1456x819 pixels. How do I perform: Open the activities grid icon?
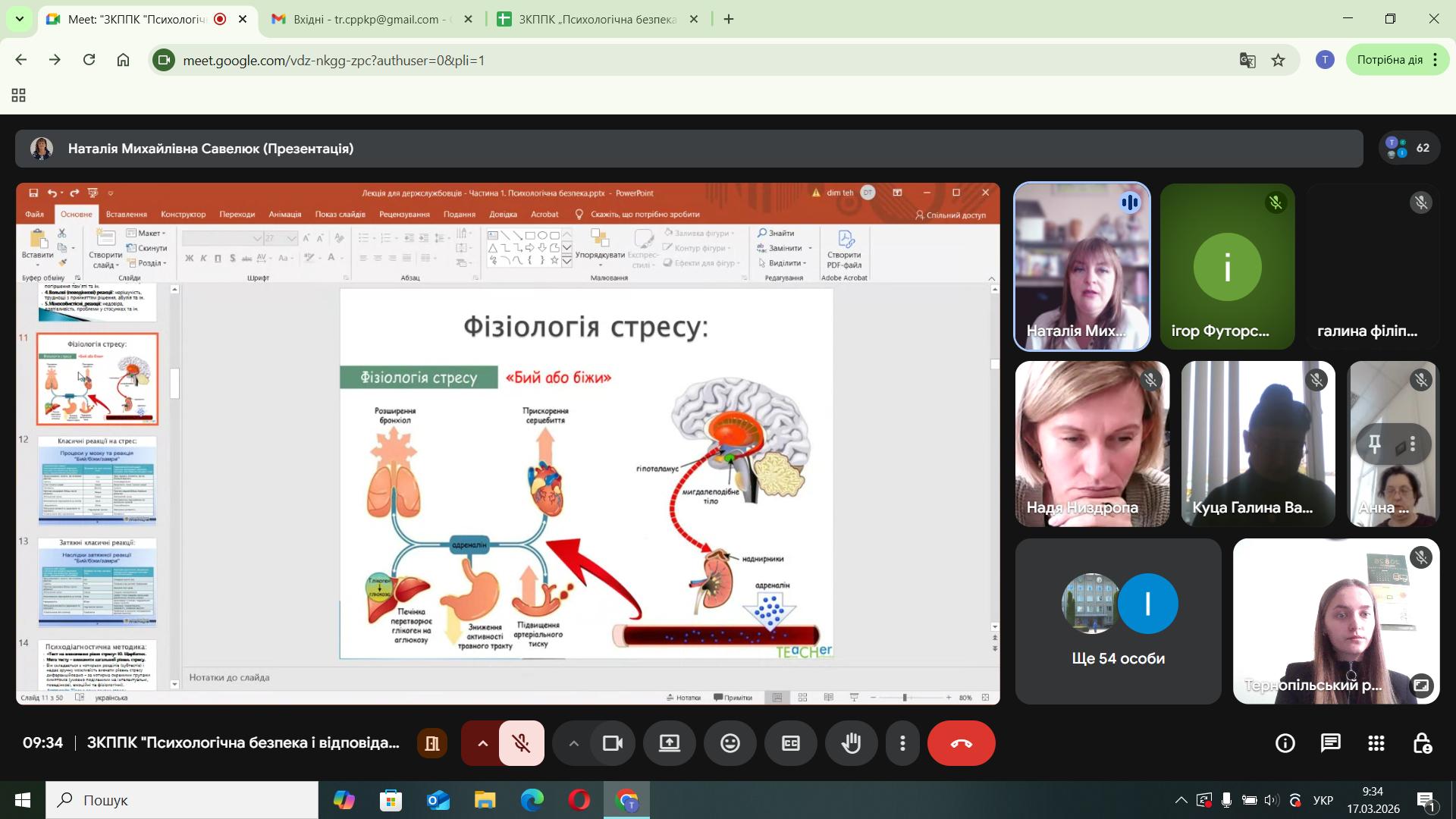tap(1376, 743)
